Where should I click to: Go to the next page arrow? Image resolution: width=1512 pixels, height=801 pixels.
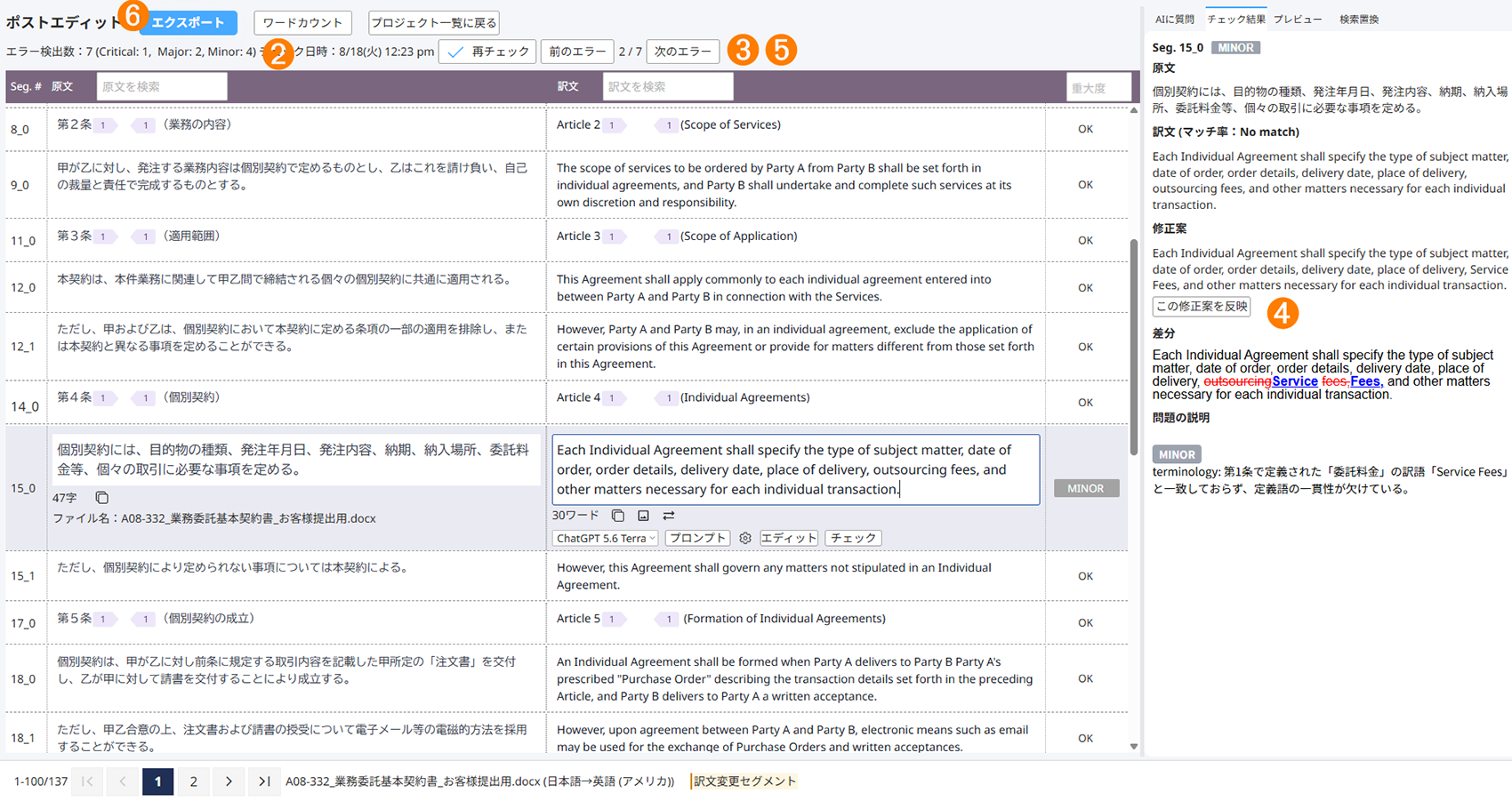point(229,781)
